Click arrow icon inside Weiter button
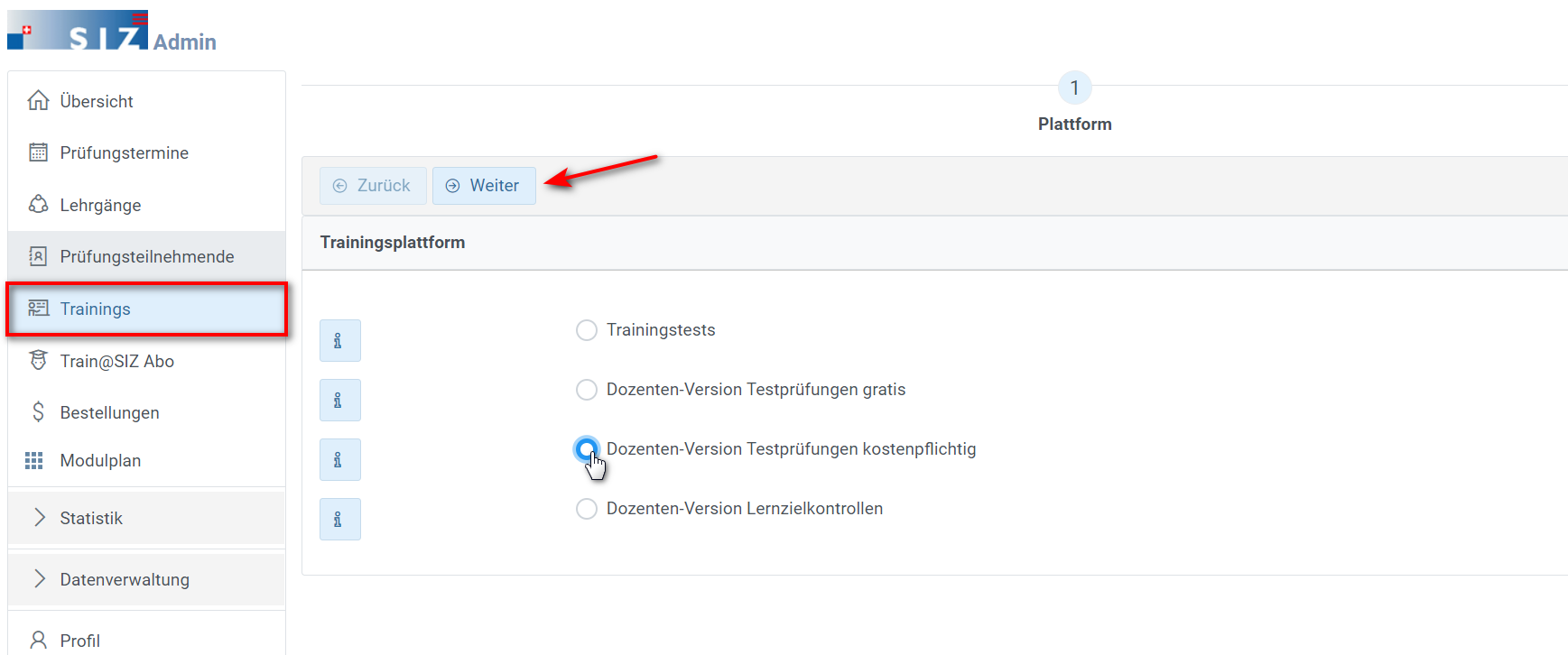The width and height of the screenshot is (1568, 655). (x=452, y=186)
